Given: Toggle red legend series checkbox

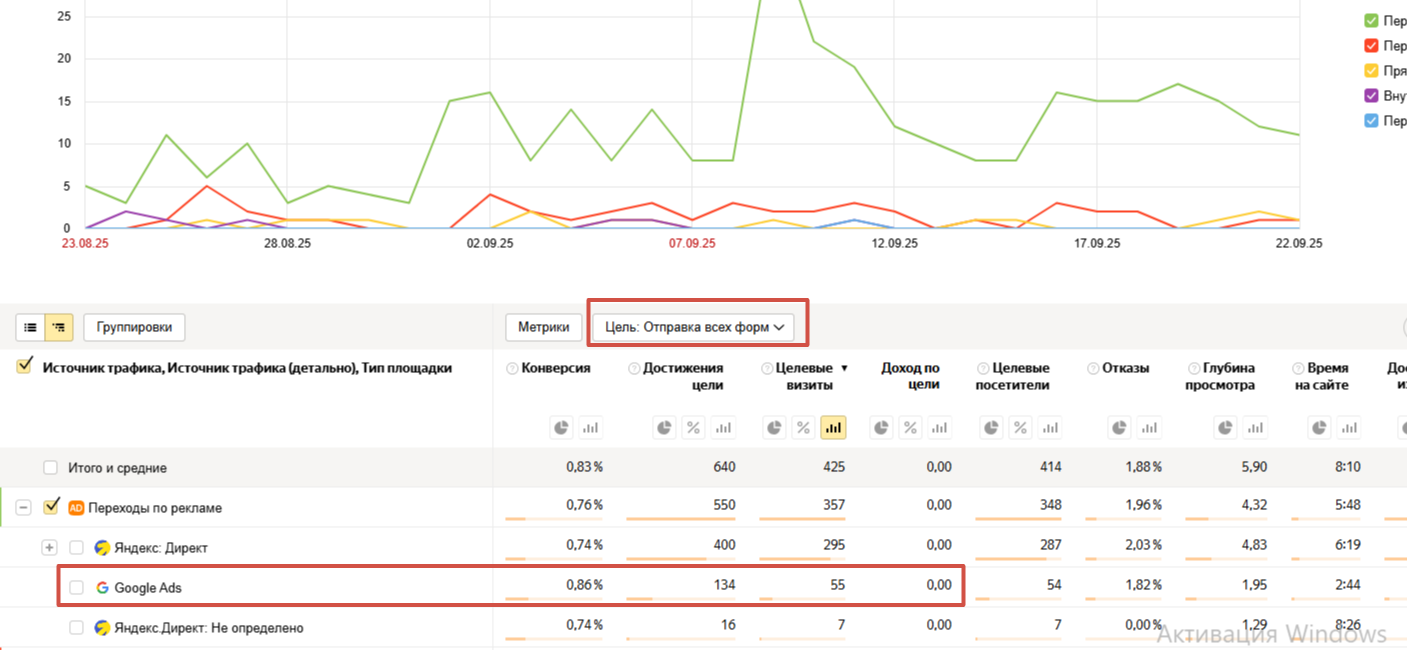Looking at the screenshot, I should coord(1372,45).
